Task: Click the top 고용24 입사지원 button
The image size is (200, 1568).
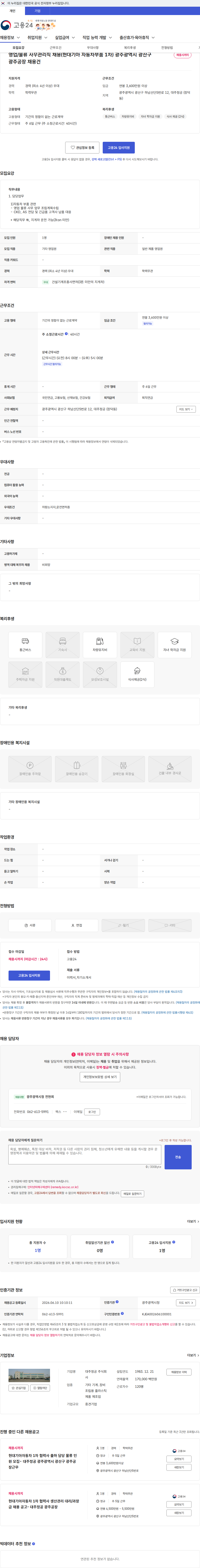Action: [119, 147]
